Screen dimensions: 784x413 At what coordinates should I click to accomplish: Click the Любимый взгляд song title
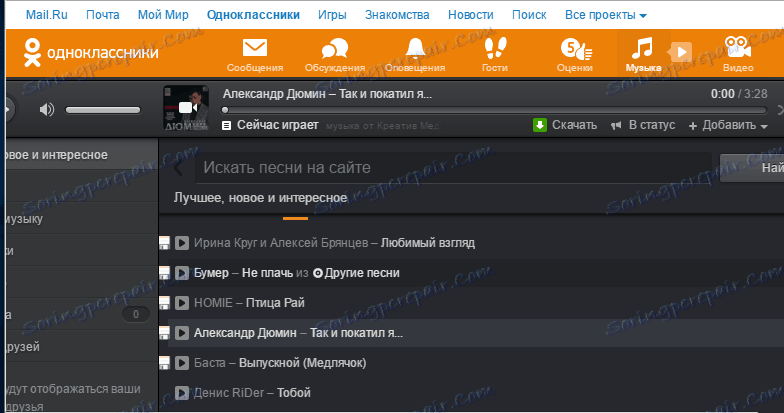click(428, 243)
